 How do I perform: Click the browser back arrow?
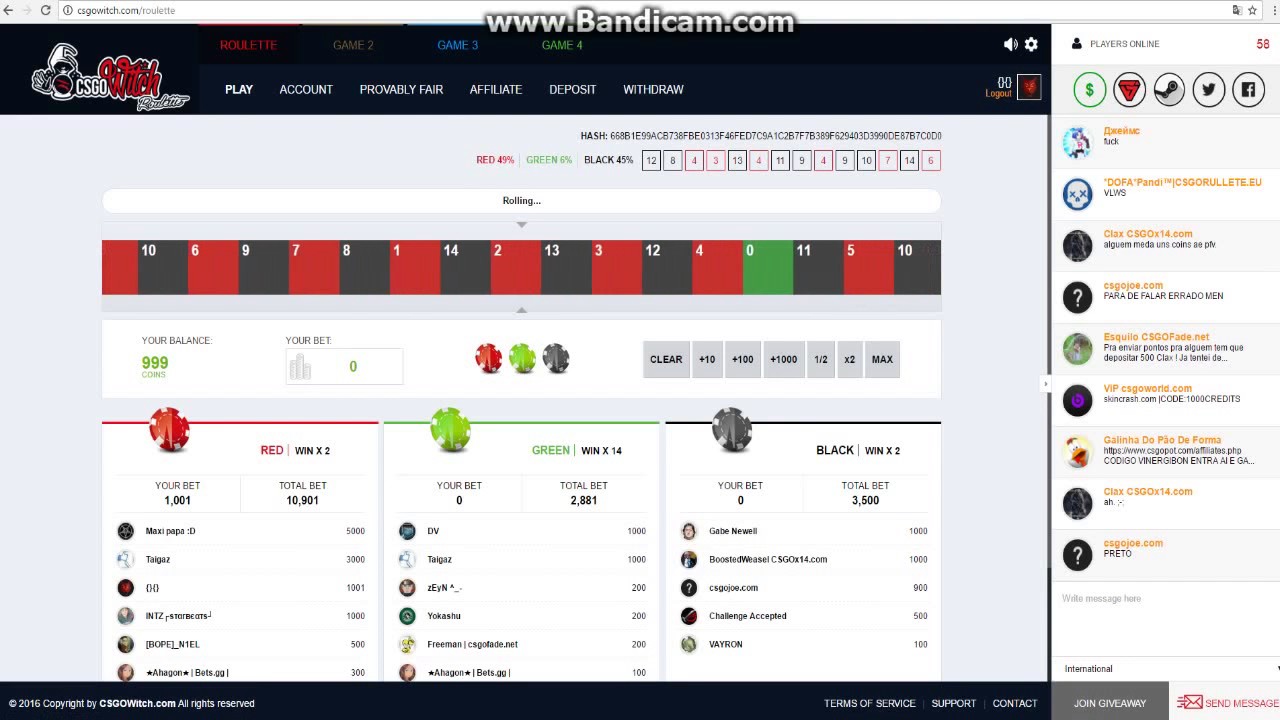pos(6,10)
